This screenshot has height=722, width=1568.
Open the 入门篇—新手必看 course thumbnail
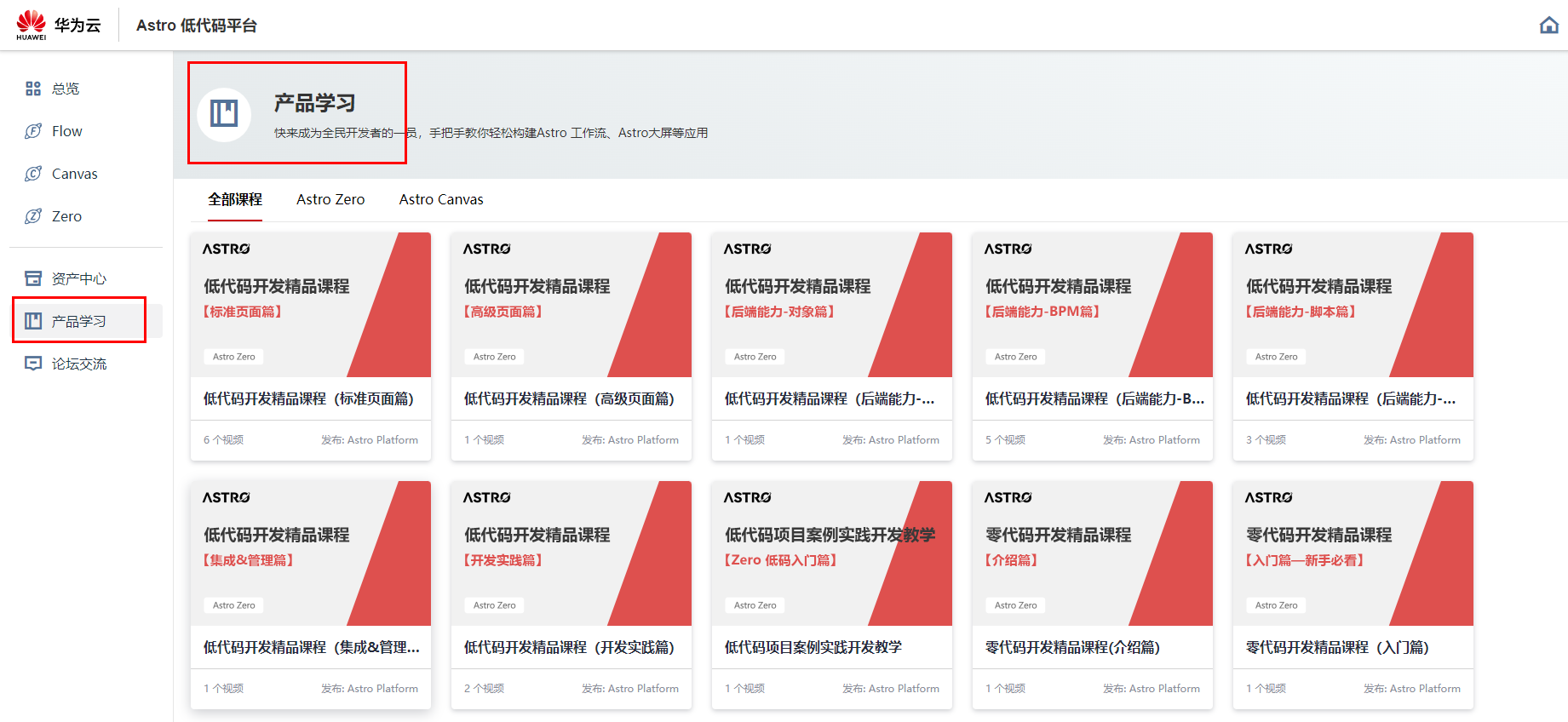click(1353, 553)
